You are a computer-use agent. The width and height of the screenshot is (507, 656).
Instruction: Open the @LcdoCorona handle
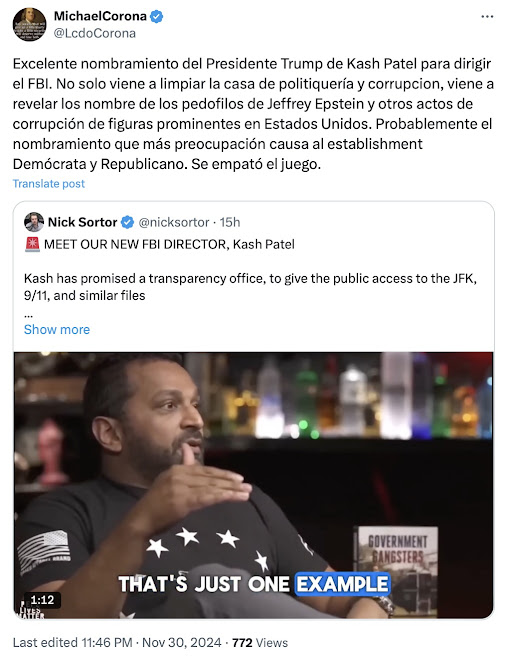point(95,33)
